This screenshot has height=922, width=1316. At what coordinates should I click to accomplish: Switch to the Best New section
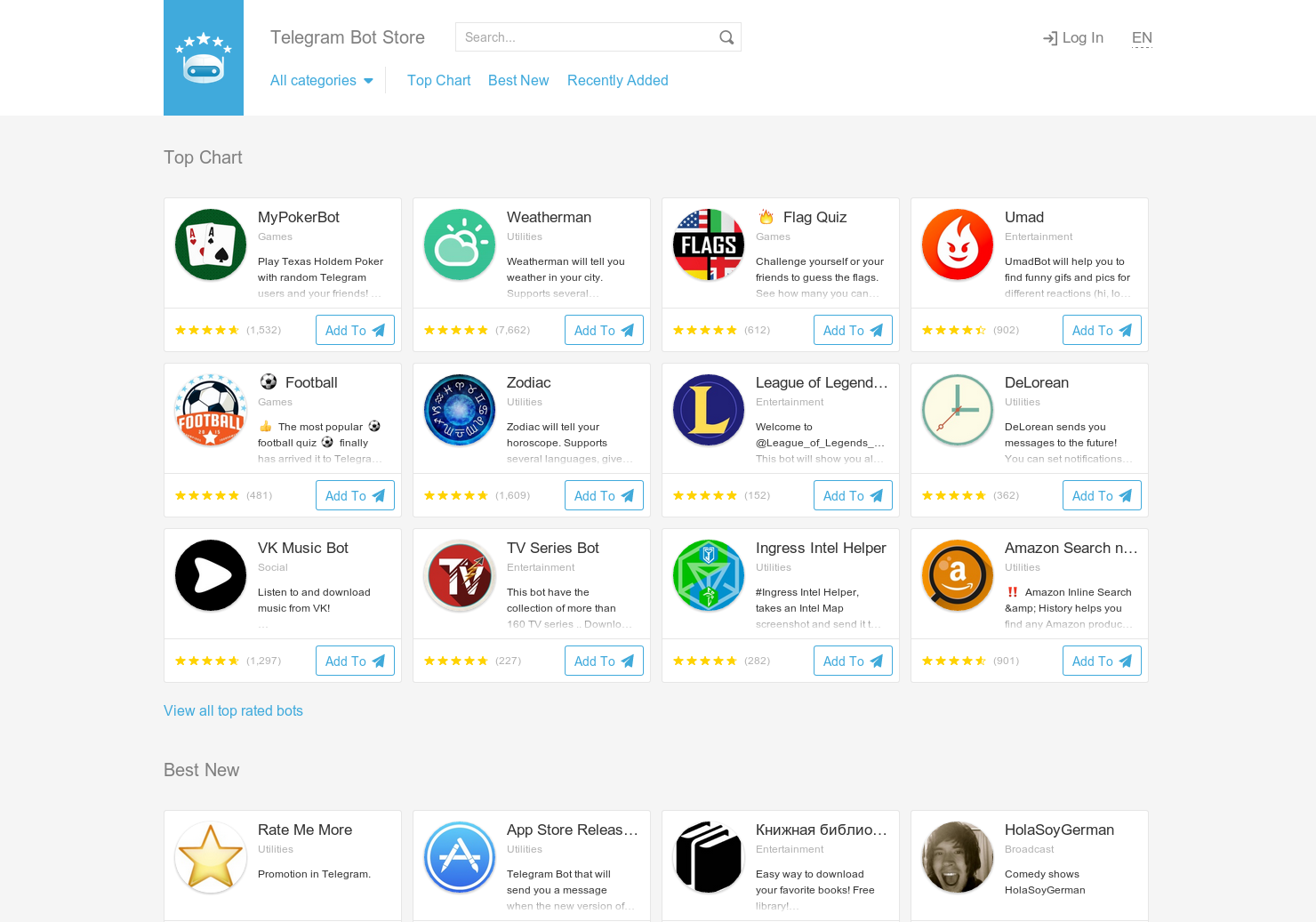tap(518, 80)
